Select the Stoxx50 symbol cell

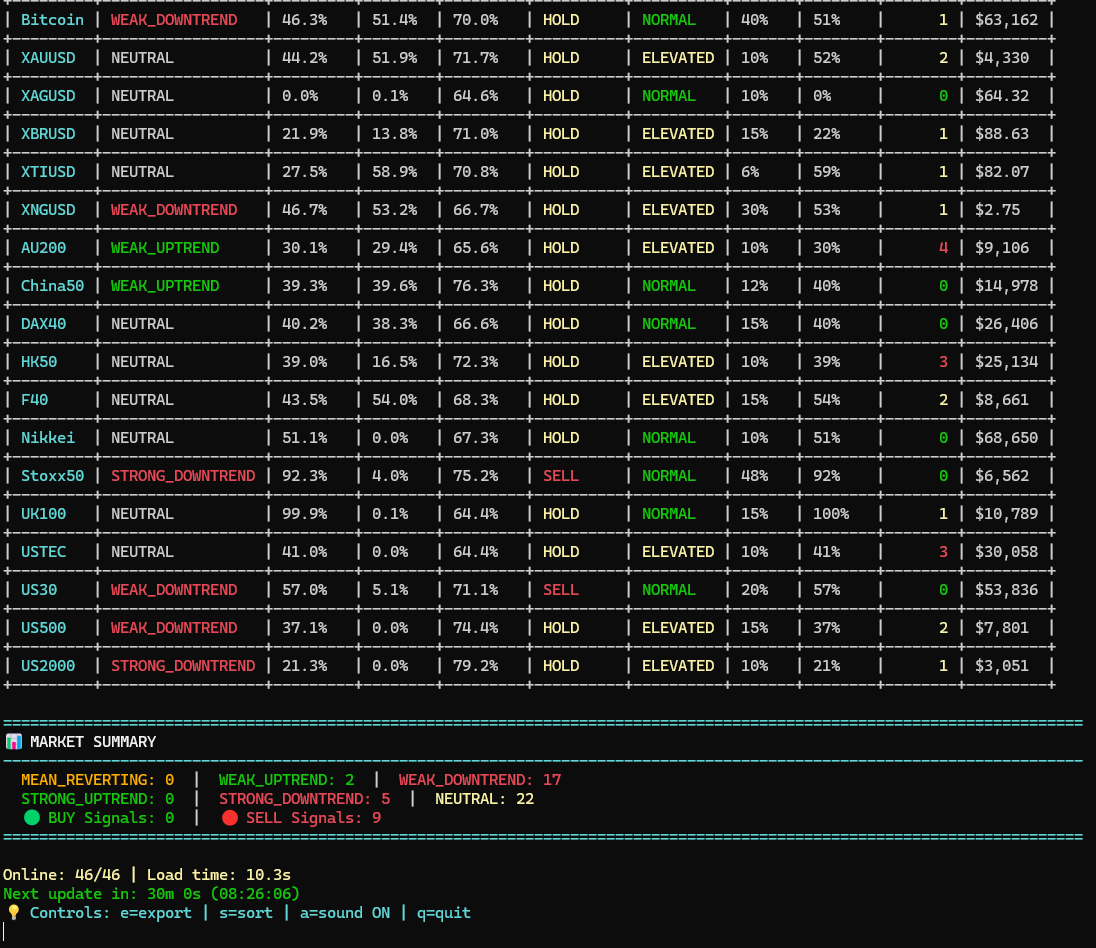[52, 476]
